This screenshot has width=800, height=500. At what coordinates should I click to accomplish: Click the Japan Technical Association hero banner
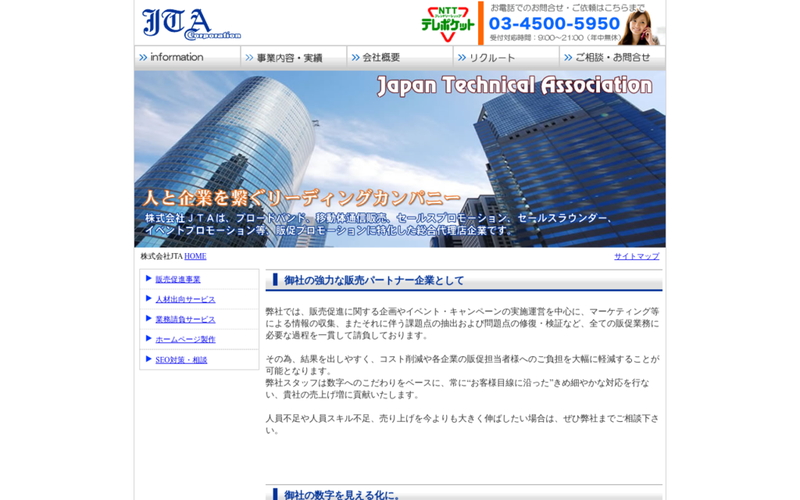coord(399,160)
